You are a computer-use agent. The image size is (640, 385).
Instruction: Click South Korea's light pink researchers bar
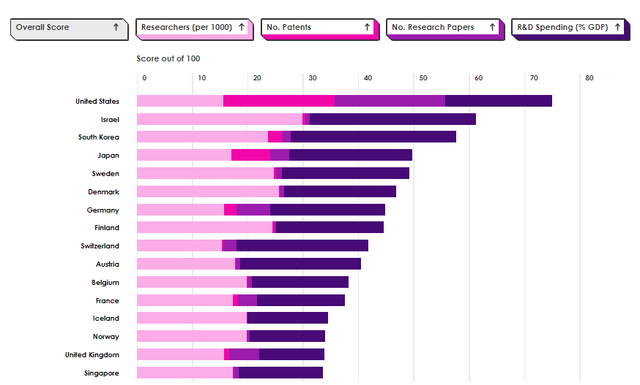(x=202, y=137)
